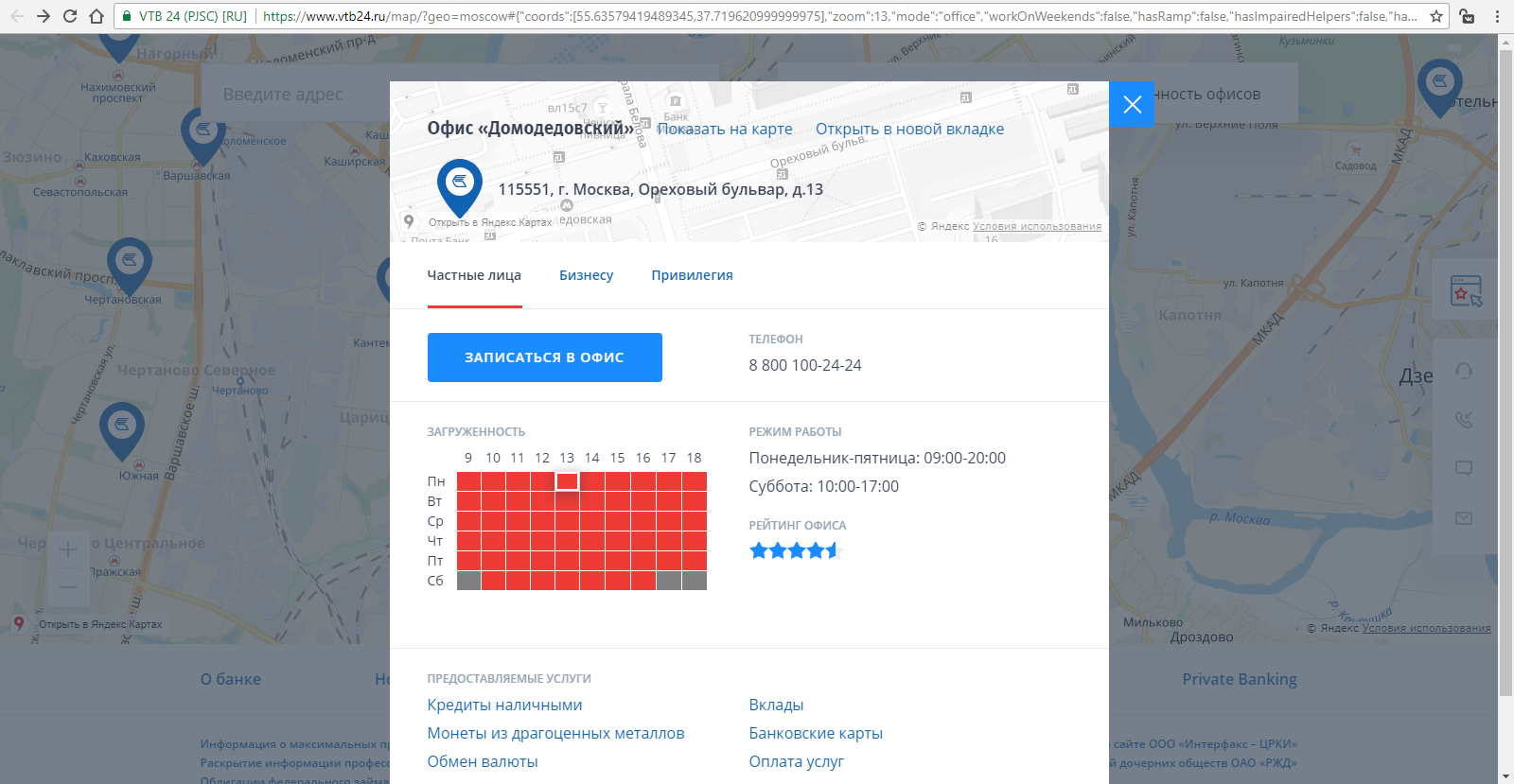Close the Домодедовский office popup
The image size is (1514, 784).
1132,104
